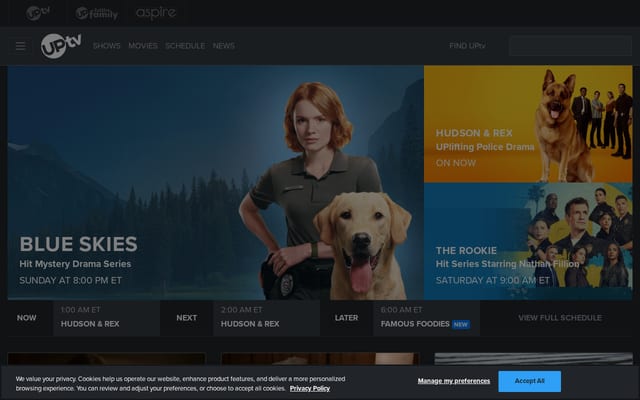
Task: Open the Blue Skies hero banner
Action: click(x=216, y=182)
